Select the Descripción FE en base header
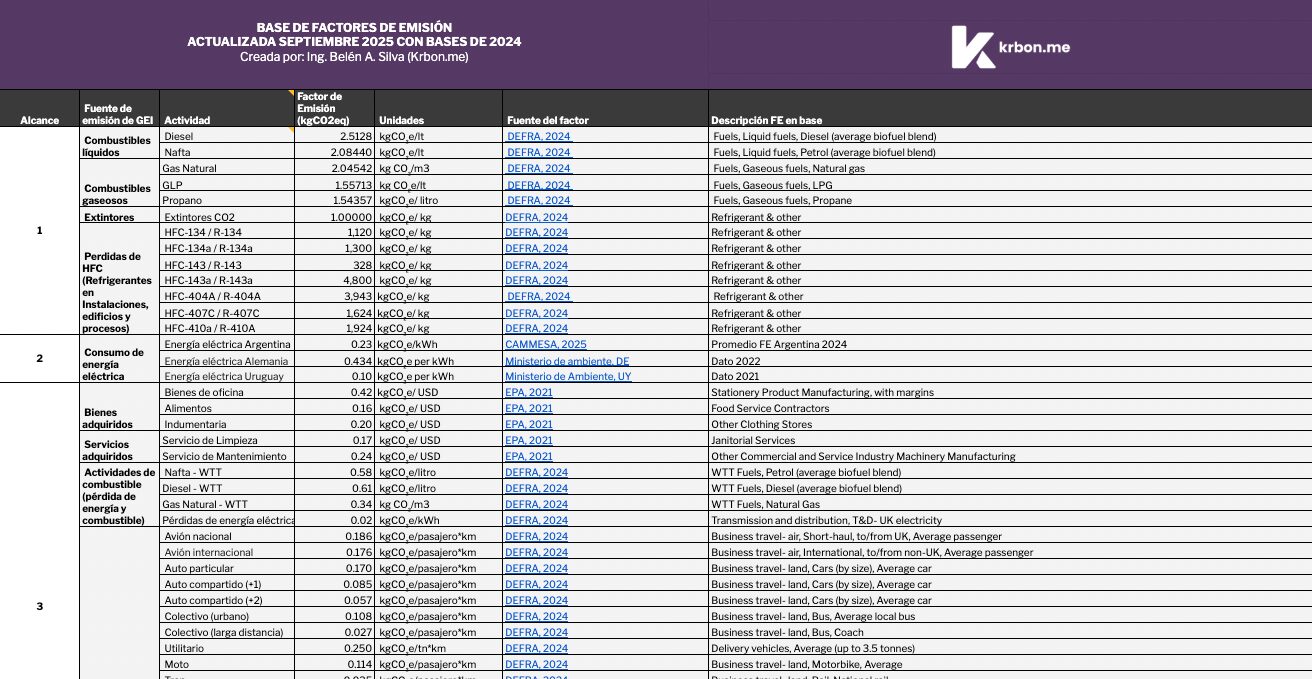Screen dimensions: 1312x679 (x=1010, y=120)
